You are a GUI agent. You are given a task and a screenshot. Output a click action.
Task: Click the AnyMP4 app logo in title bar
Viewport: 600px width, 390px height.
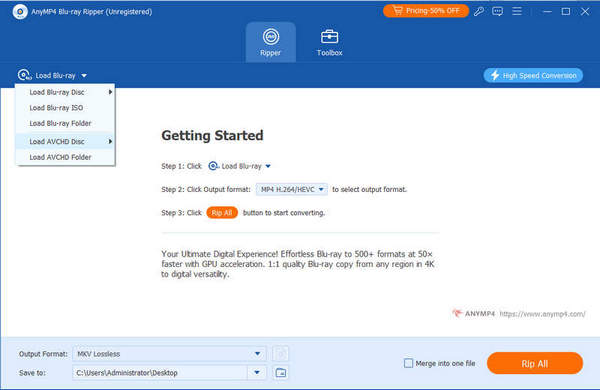click(20, 11)
